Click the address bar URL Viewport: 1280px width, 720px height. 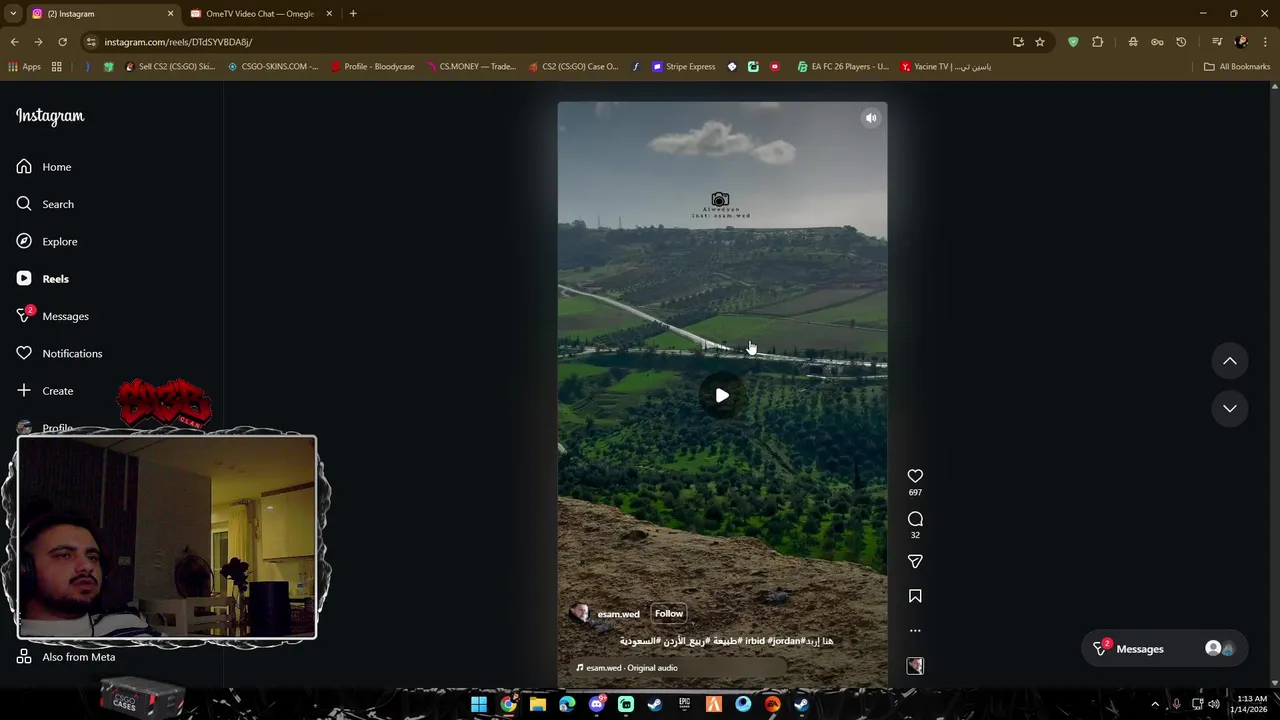tap(178, 42)
